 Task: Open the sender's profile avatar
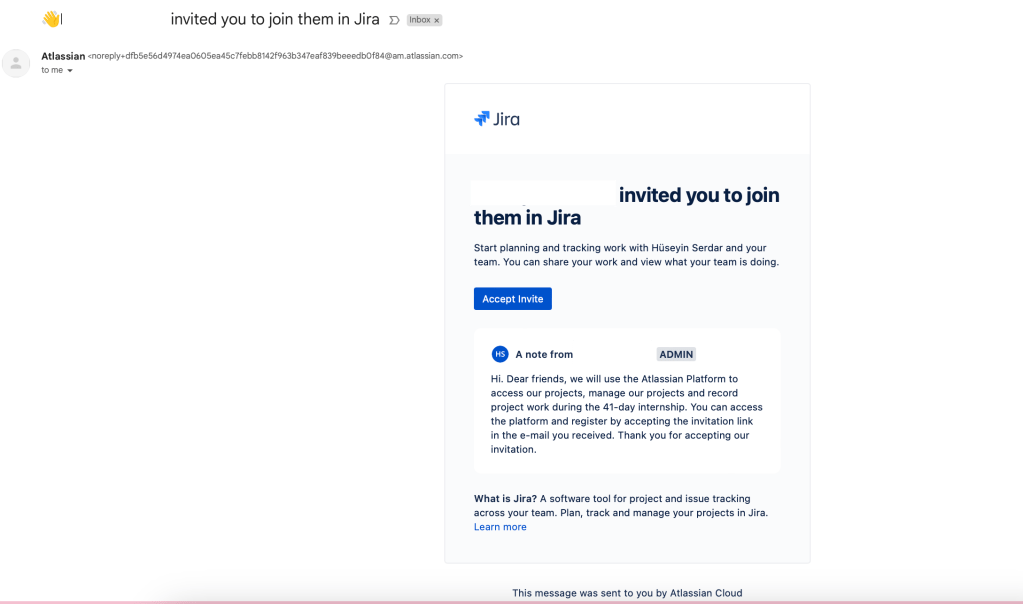point(16,63)
